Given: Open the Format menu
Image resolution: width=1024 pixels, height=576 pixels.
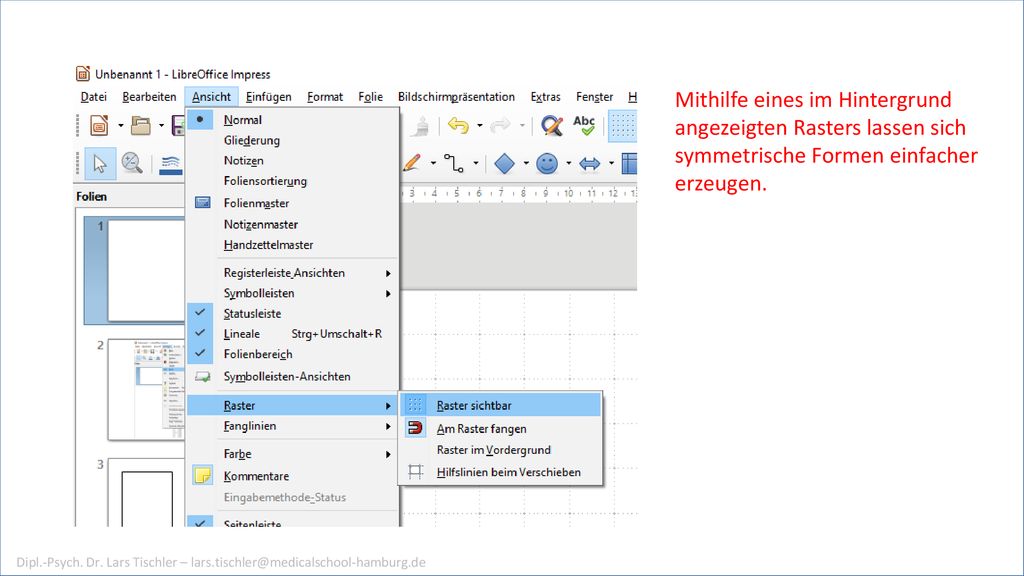Looking at the screenshot, I should tap(325, 97).
